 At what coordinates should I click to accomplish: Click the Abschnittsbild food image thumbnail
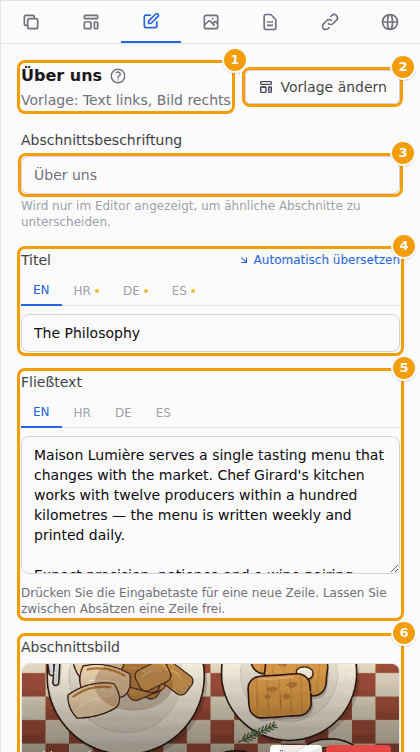point(210,708)
